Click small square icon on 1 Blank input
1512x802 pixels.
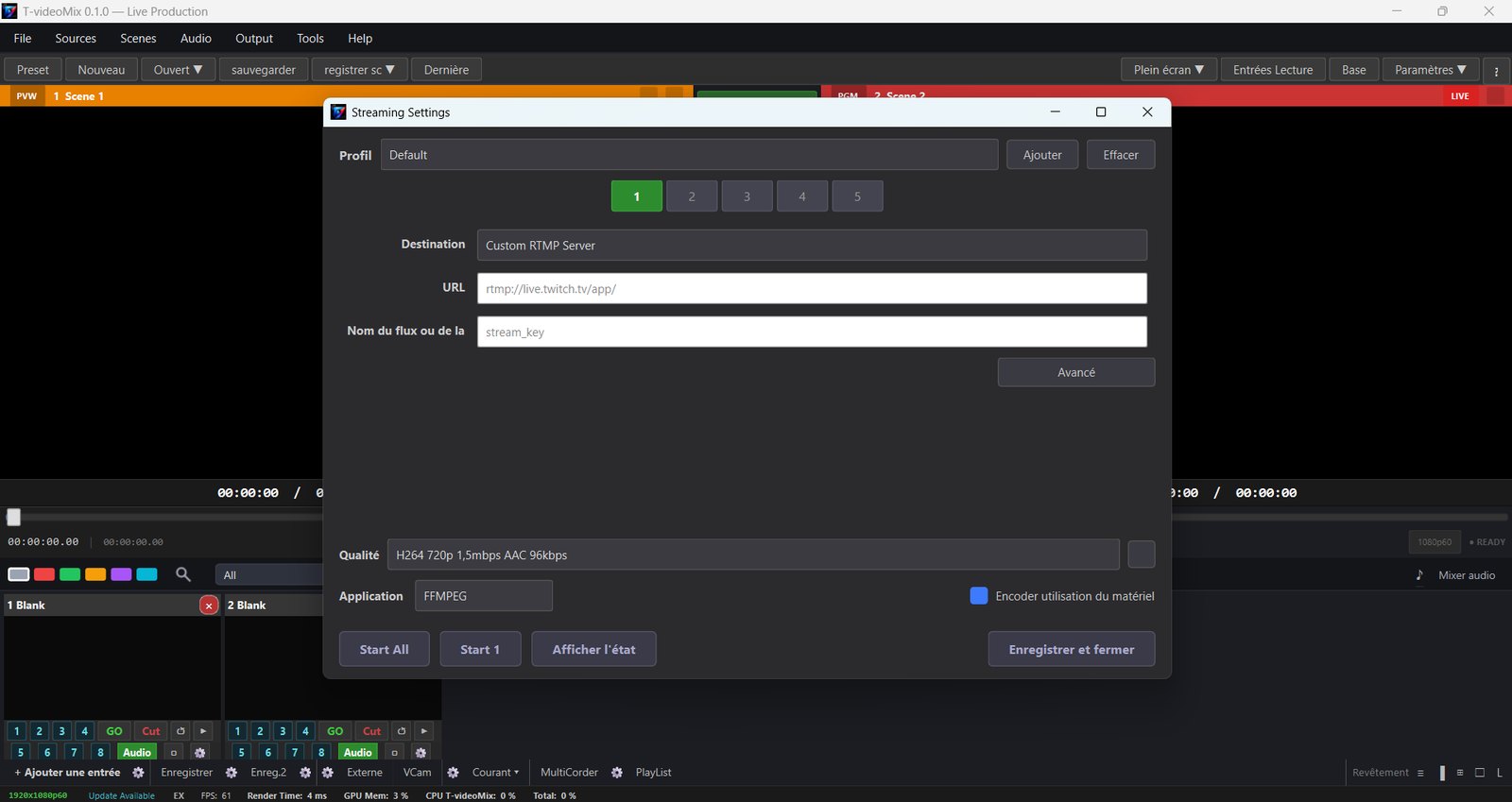click(173, 753)
